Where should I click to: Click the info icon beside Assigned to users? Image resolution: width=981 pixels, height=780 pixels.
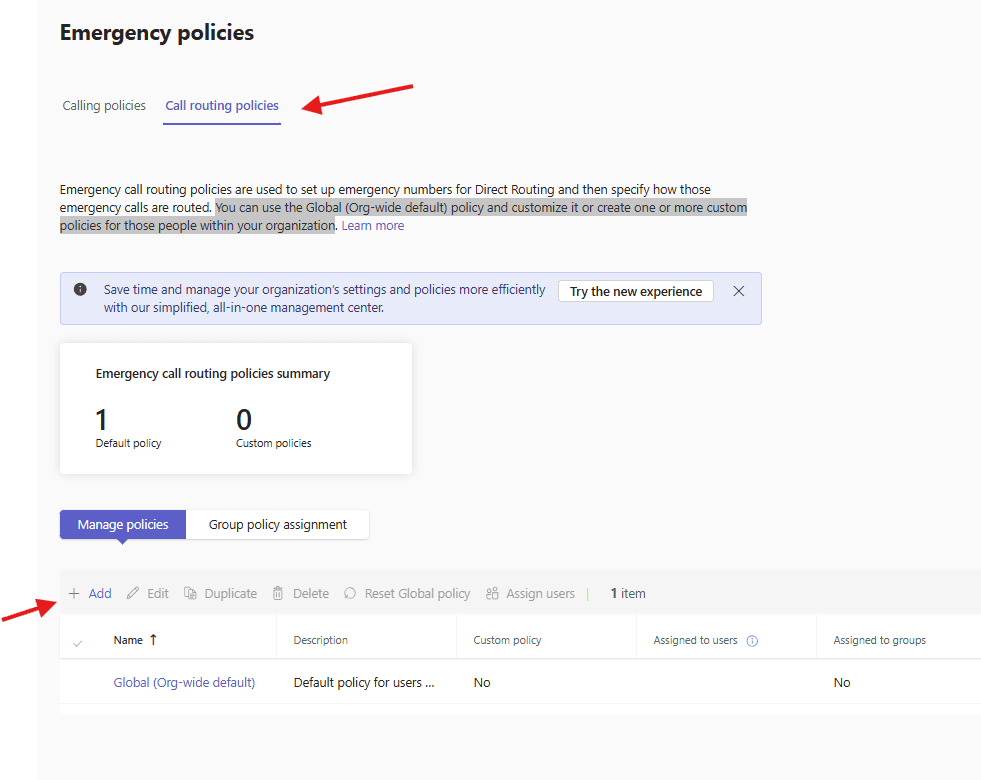(752, 641)
